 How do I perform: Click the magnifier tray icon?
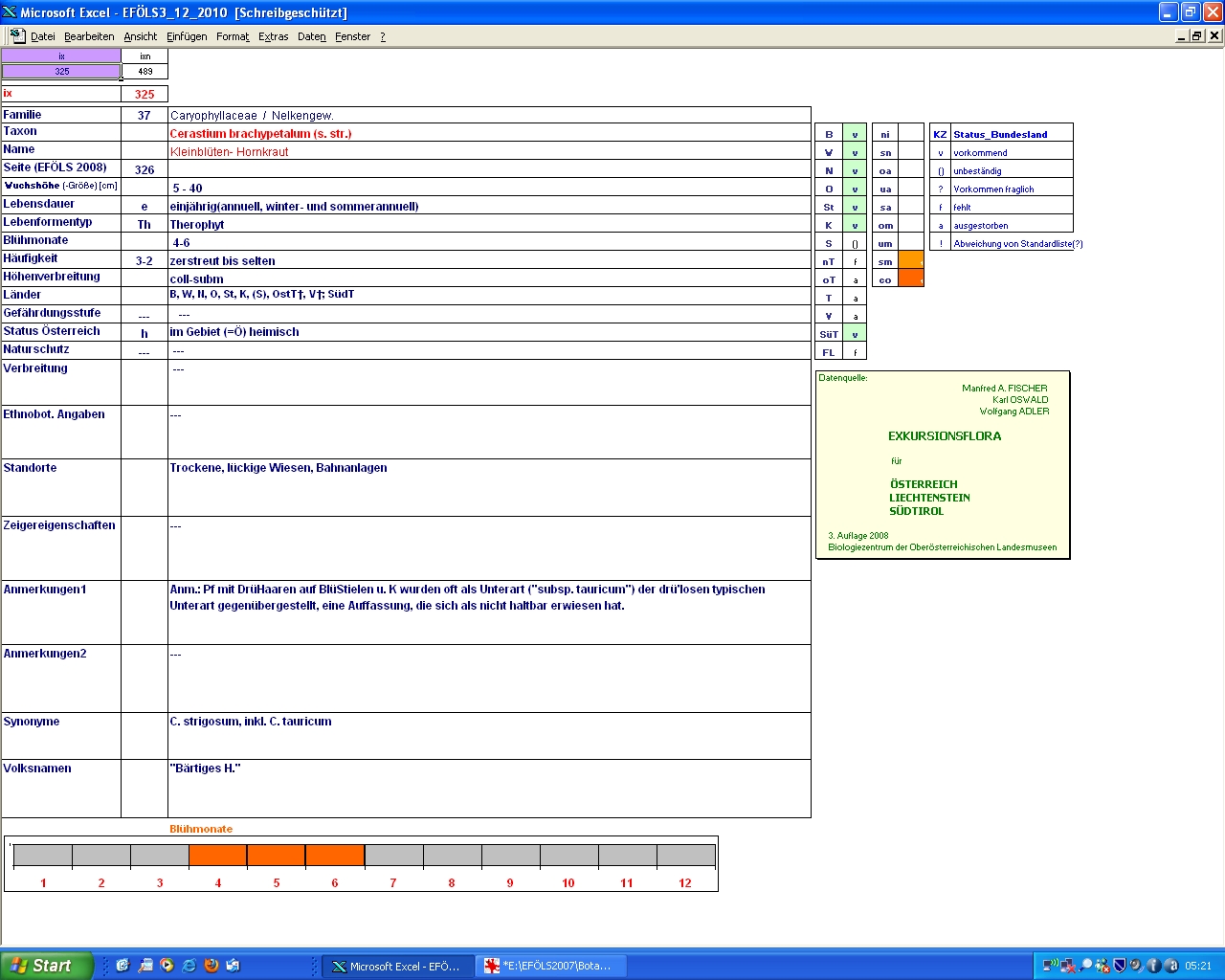(1085, 966)
